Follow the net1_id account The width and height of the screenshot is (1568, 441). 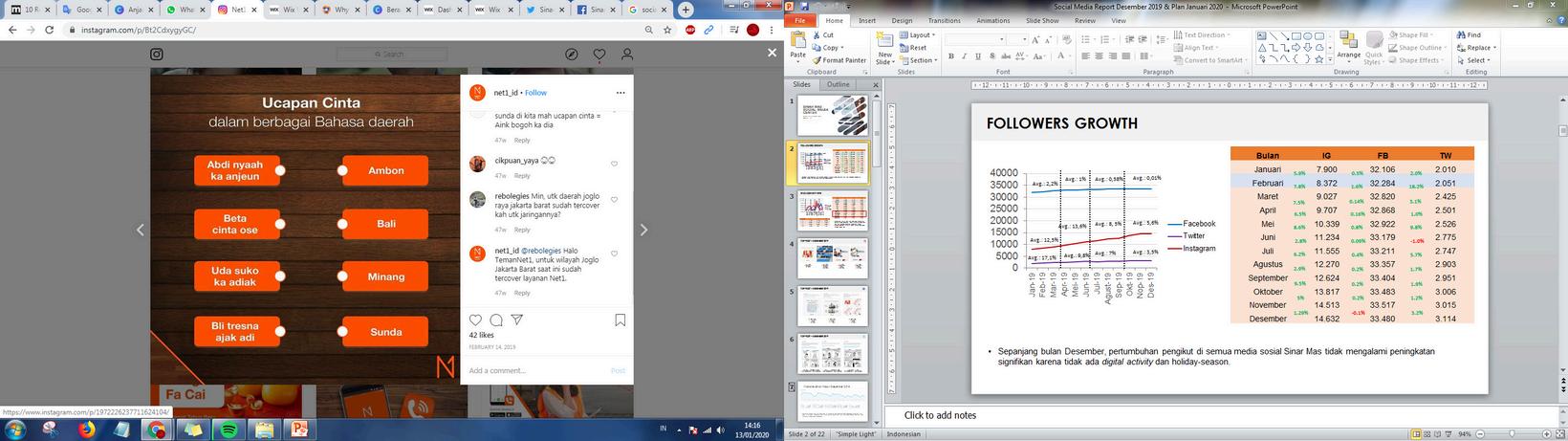(535, 93)
